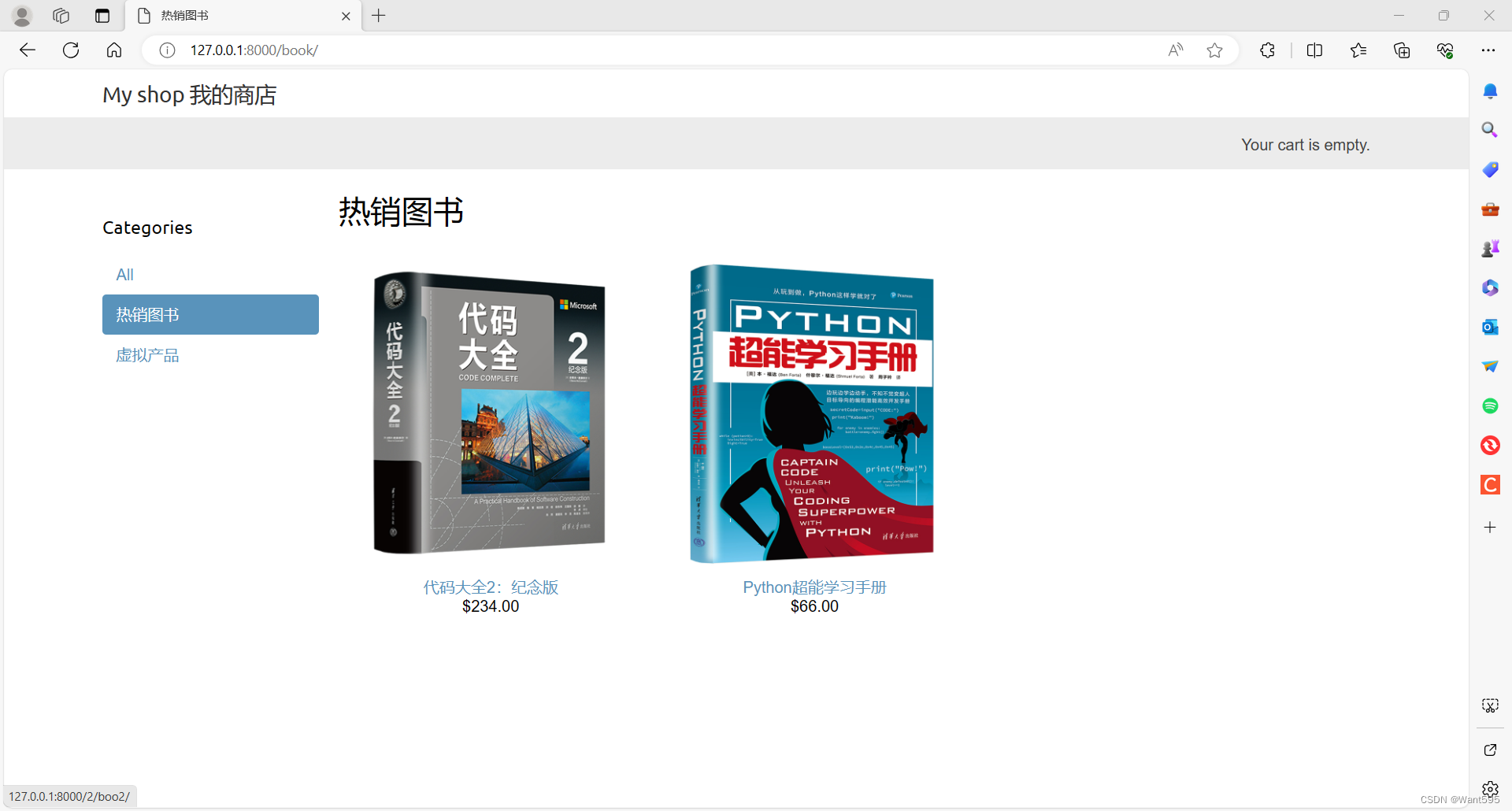1512x811 pixels.
Task: Select the 热销图书 browser tab
Action: pyautogui.click(x=244, y=16)
